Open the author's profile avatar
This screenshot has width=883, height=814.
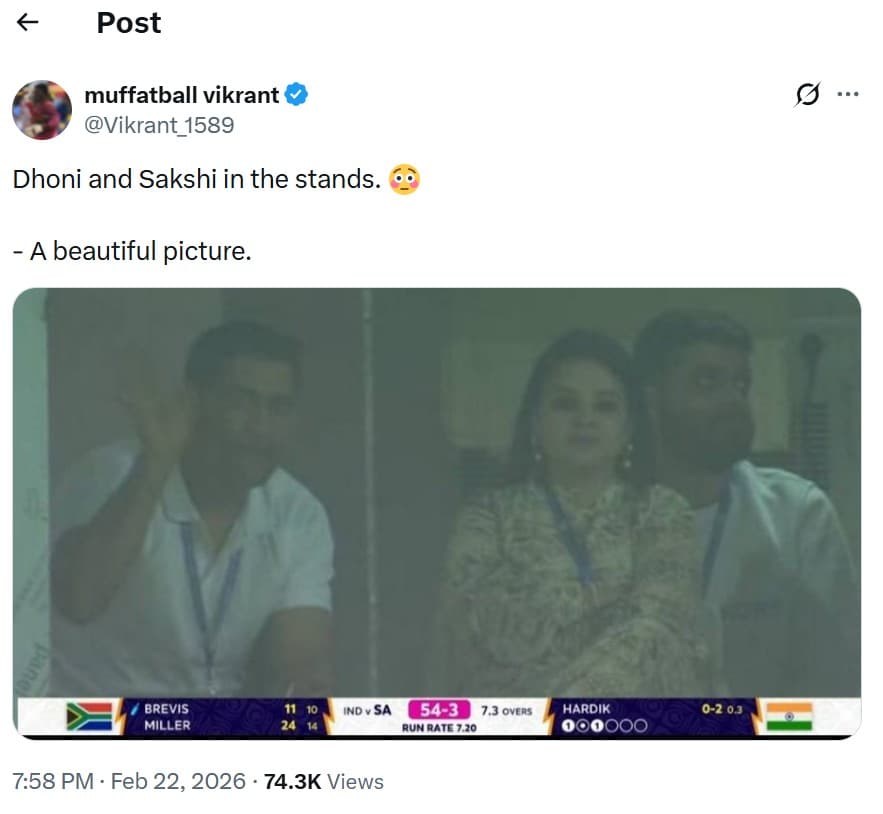(42, 110)
